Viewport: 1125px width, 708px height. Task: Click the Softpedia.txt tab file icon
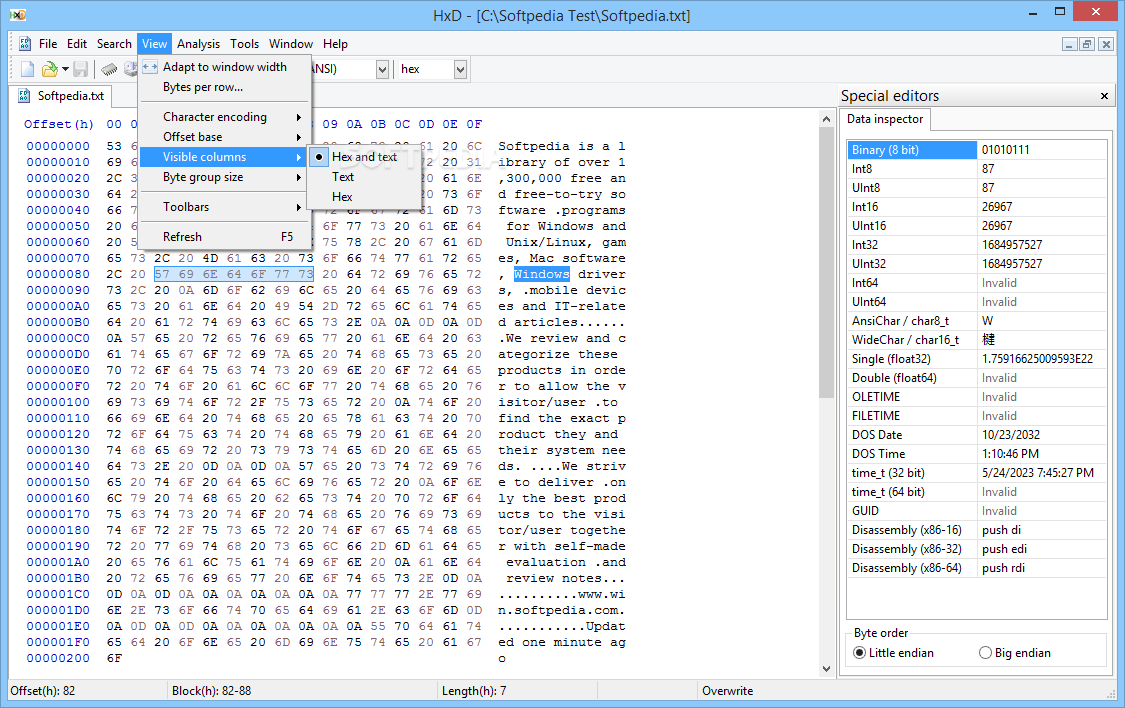click(x=24, y=95)
